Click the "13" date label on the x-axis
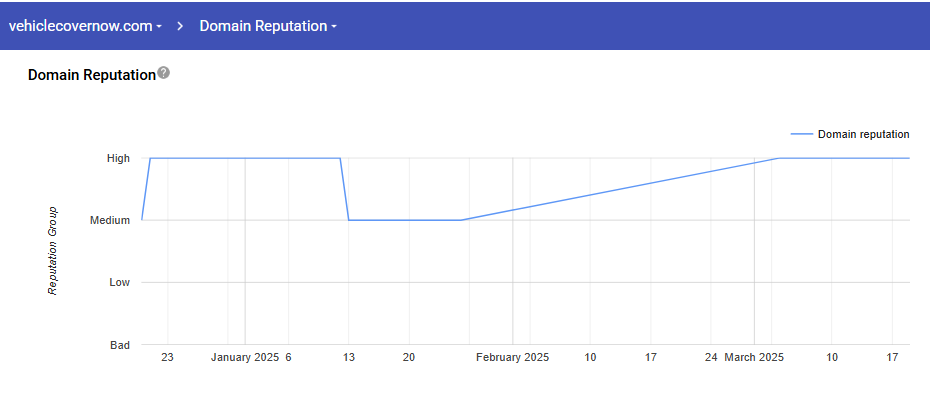Screen dimensions: 930x404 (x=349, y=357)
